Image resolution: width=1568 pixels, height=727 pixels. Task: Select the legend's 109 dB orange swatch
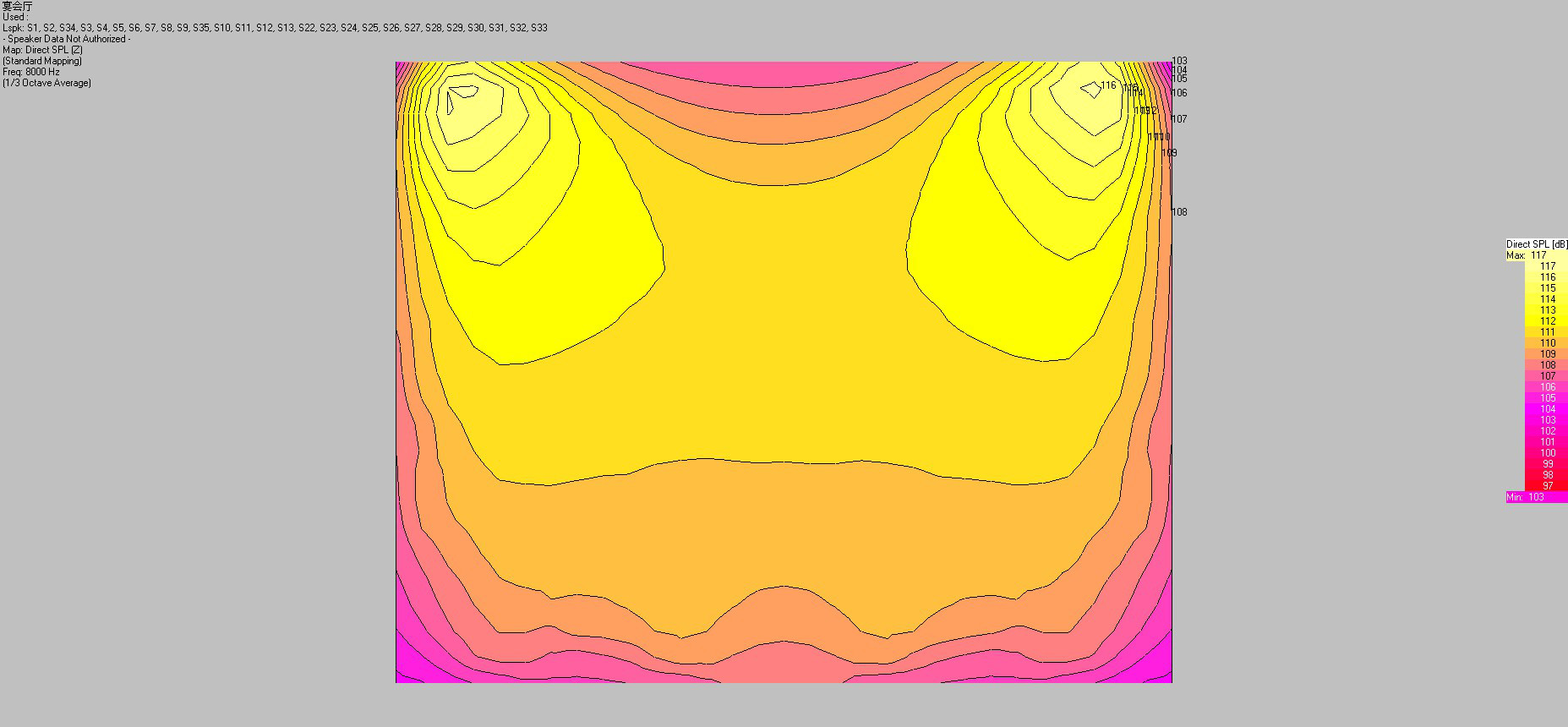click(x=1546, y=354)
